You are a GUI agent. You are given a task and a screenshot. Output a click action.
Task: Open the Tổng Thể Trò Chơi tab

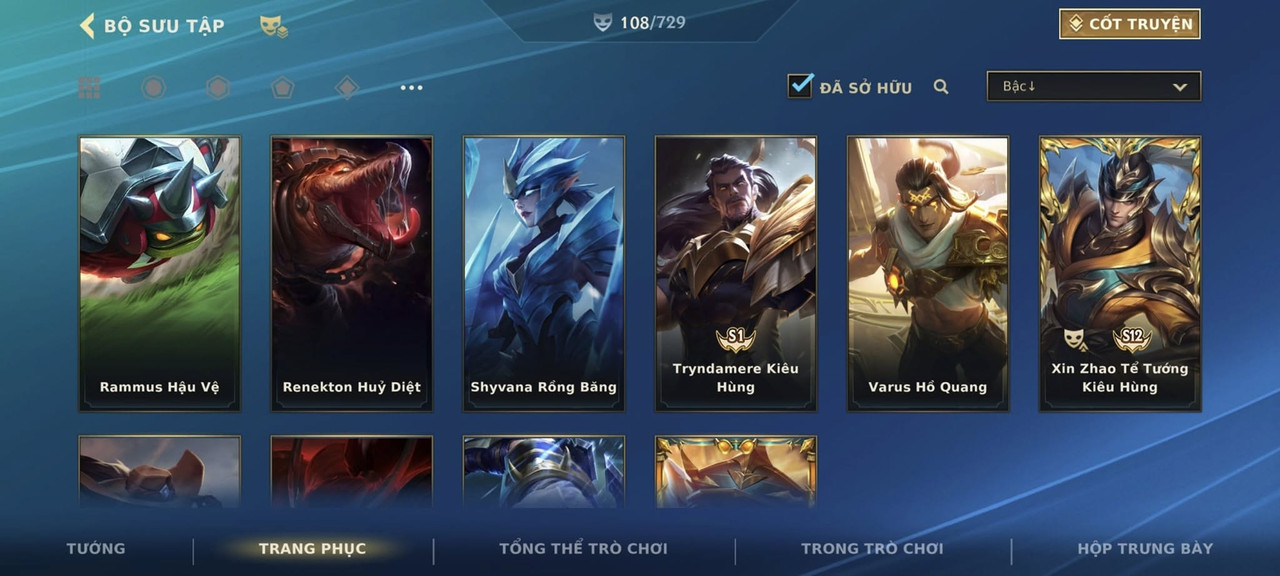coord(583,548)
